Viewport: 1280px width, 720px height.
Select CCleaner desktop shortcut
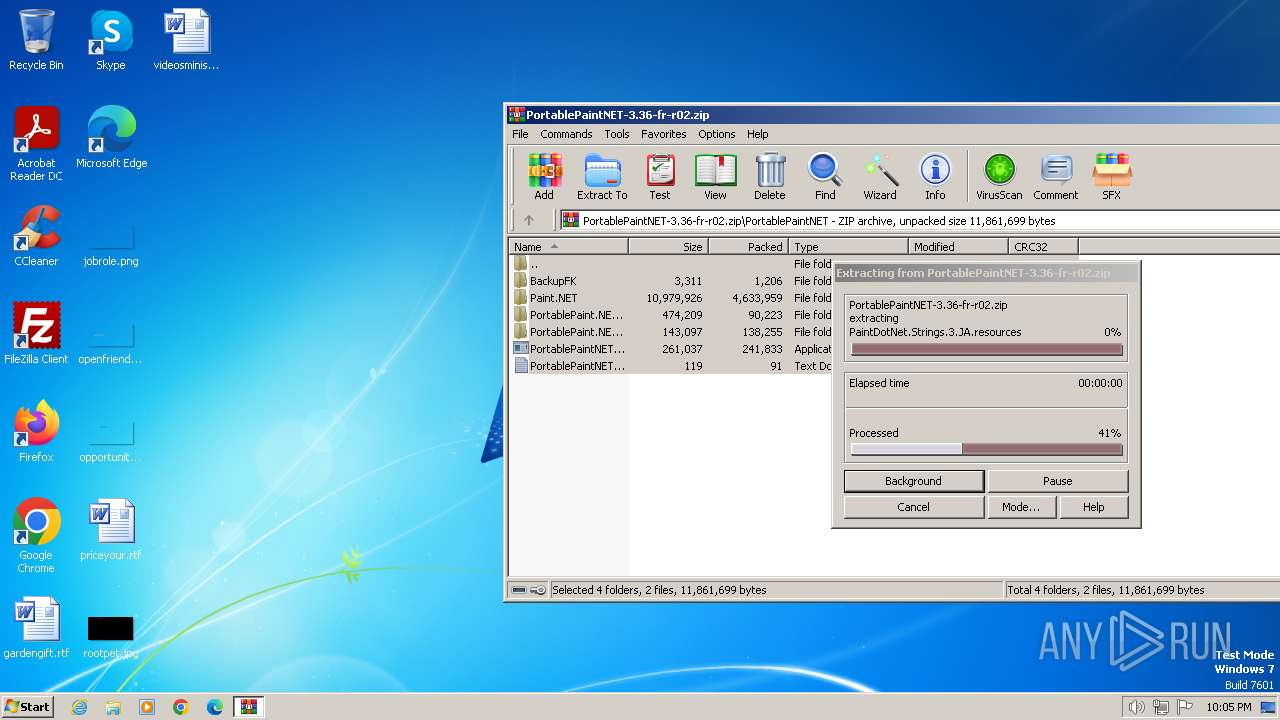coord(36,236)
